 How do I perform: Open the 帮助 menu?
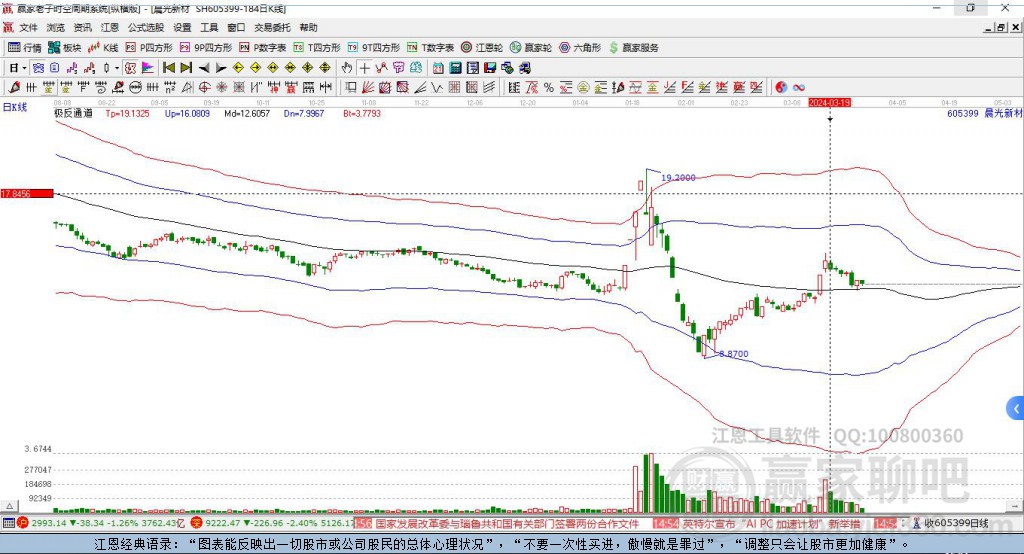coord(308,27)
